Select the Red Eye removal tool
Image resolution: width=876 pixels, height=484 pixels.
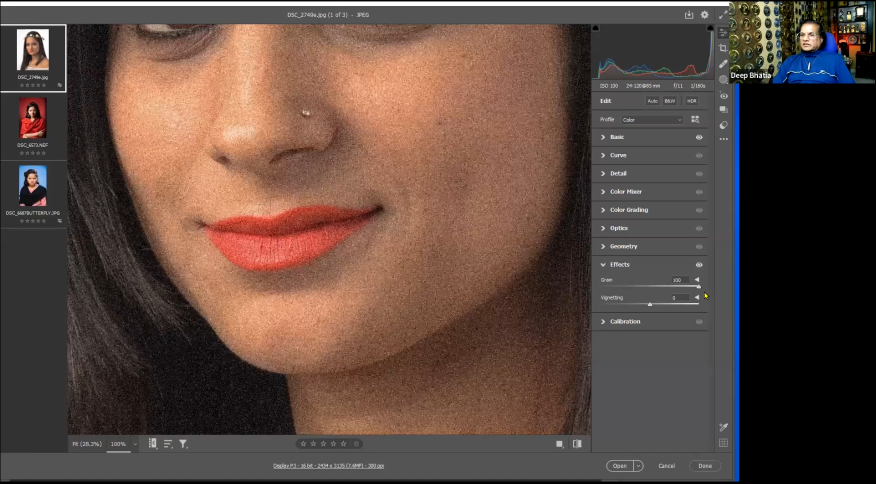point(723,96)
